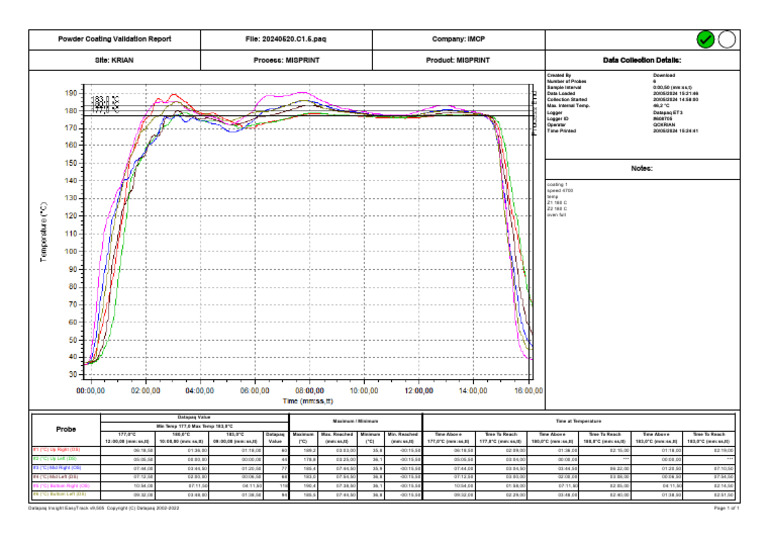Click the Datapaq Value 116 cell
Viewport: 768px width, 543px height.
coord(276,486)
